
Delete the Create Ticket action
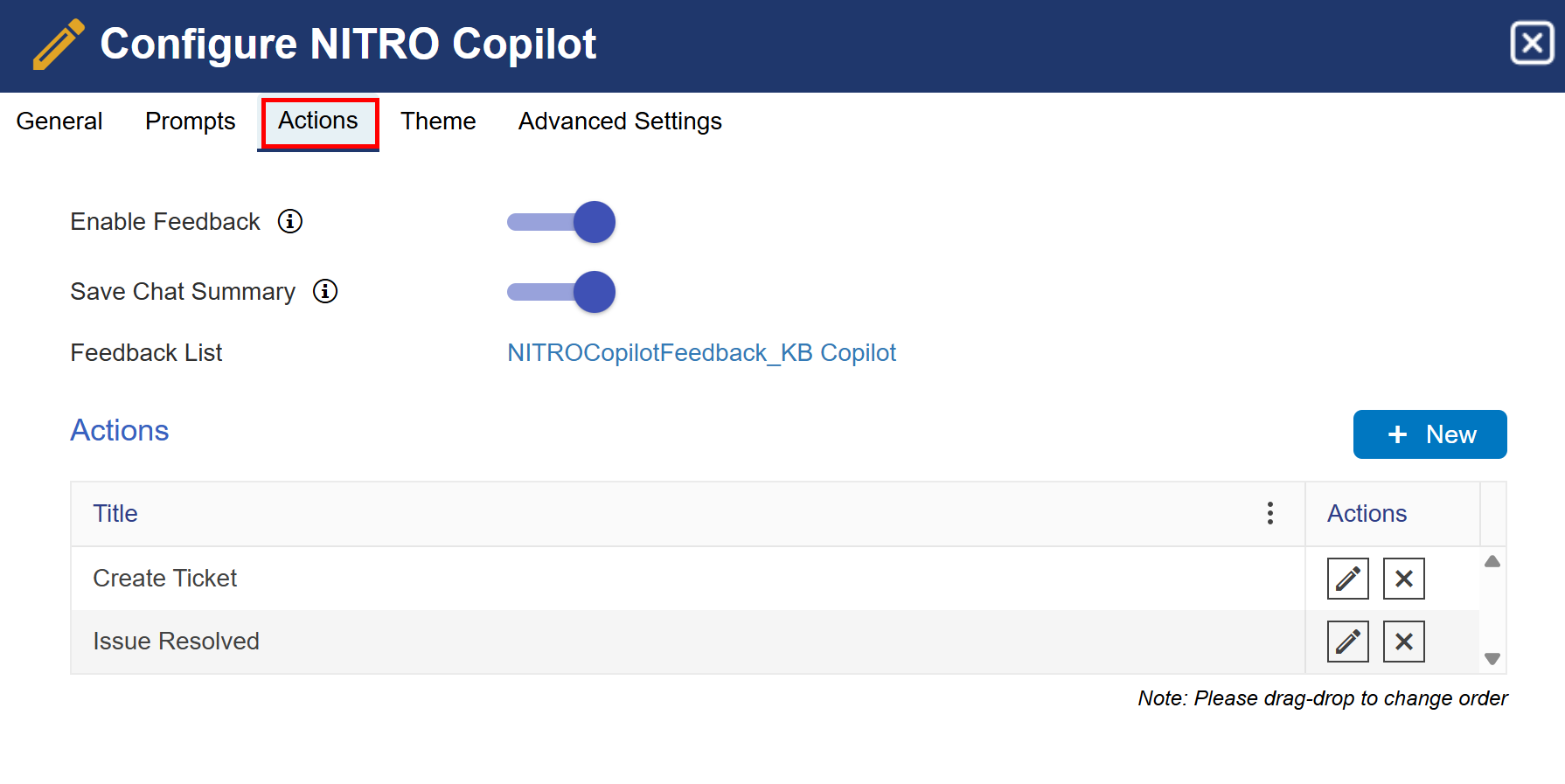pos(1403,579)
